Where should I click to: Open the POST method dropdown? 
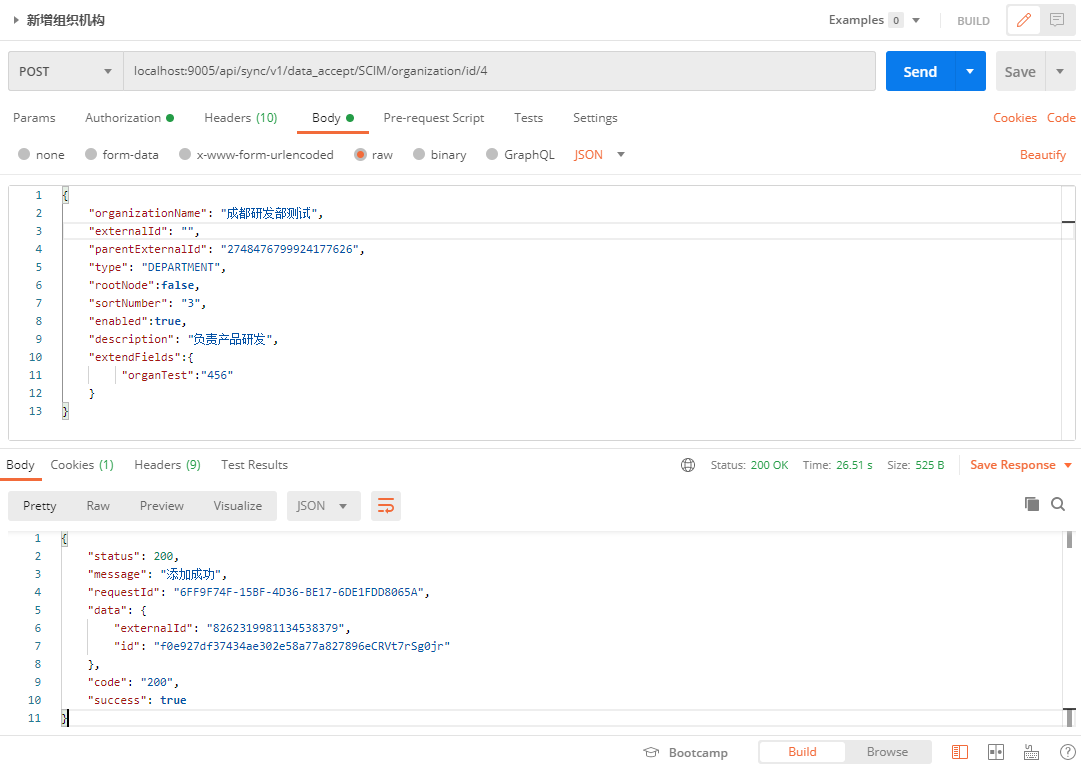coord(66,72)
